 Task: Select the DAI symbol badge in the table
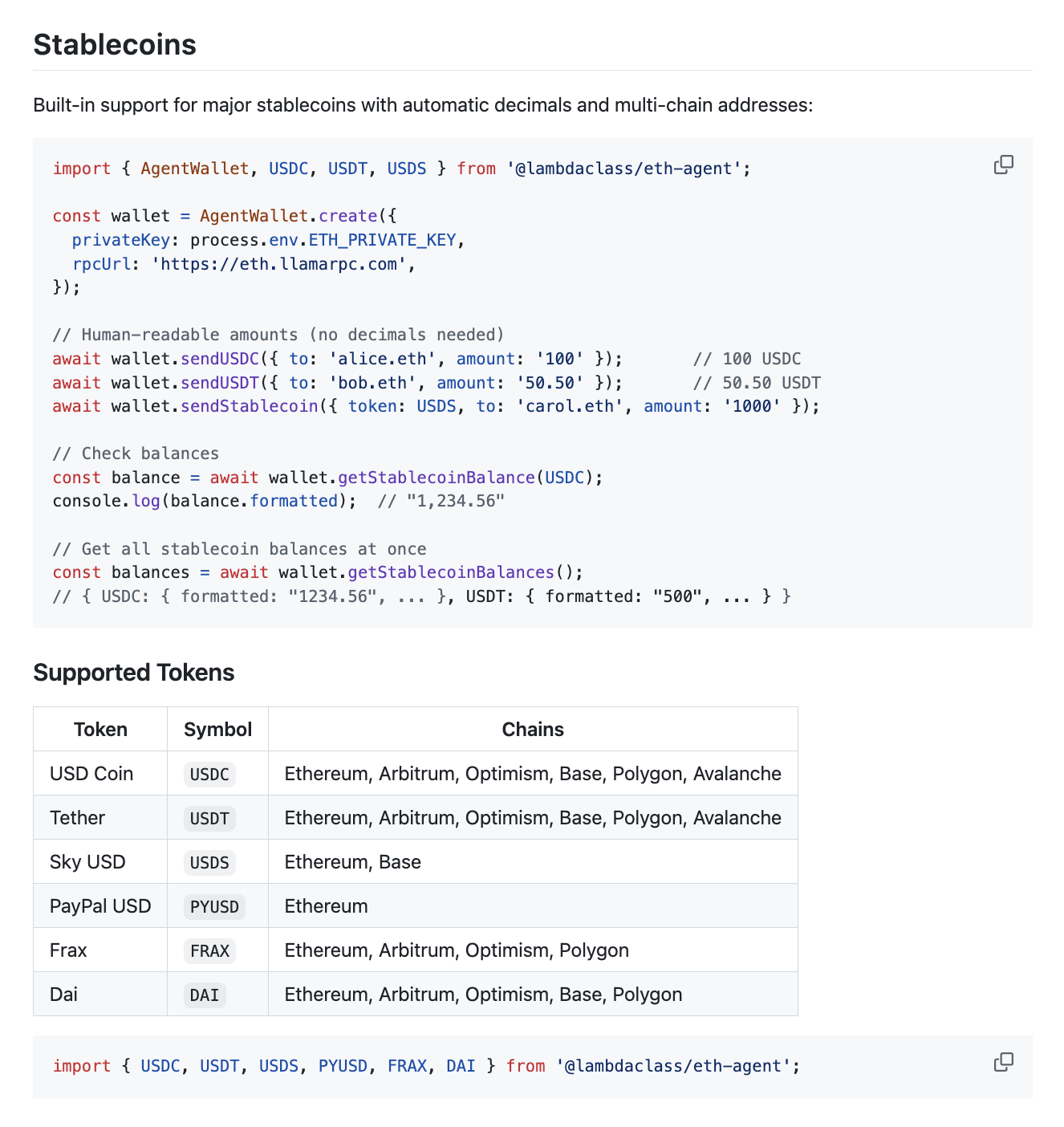[205, 995]
